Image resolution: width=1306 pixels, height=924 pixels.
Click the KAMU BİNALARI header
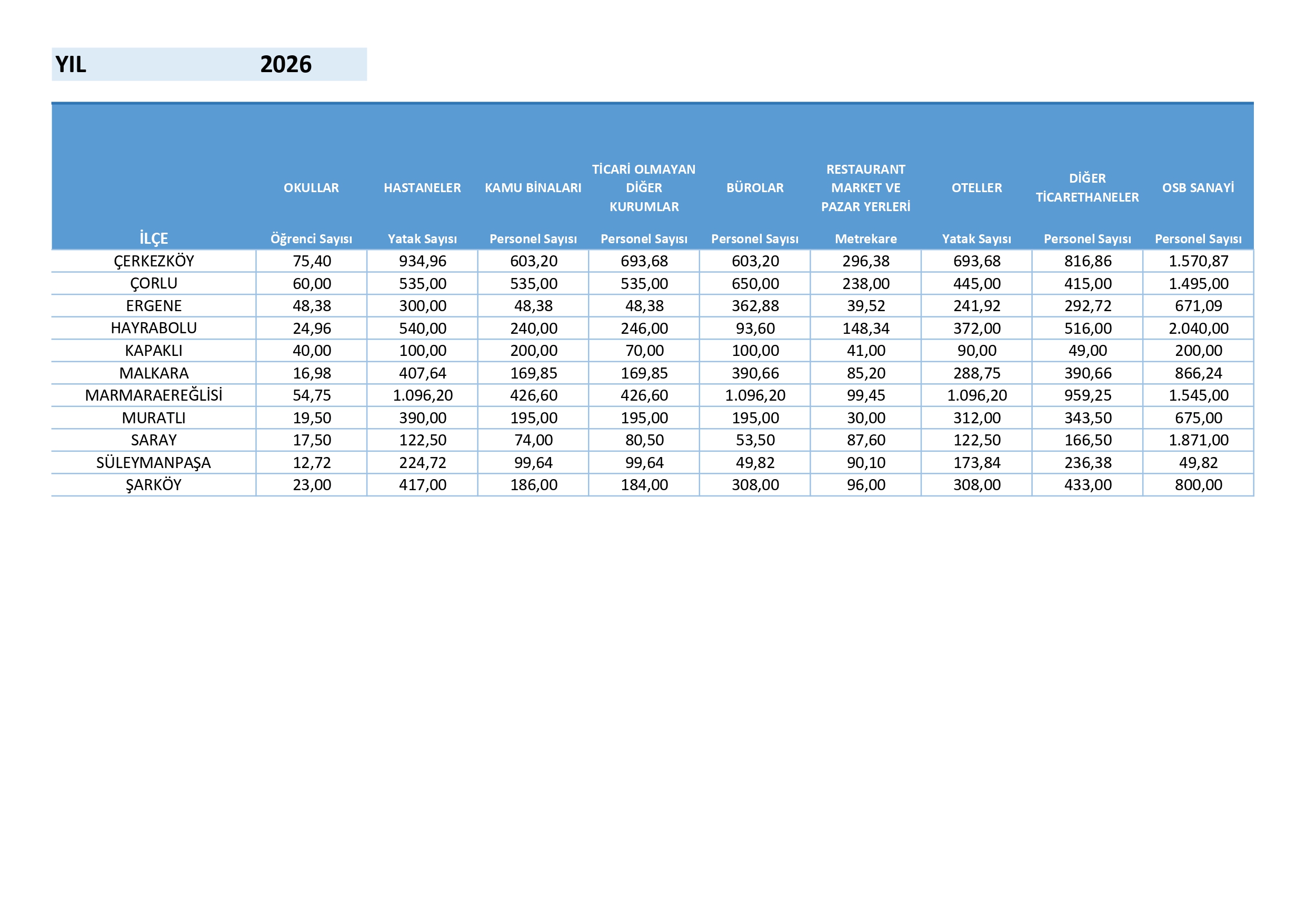pyautogui.click(x=533, y=188)
